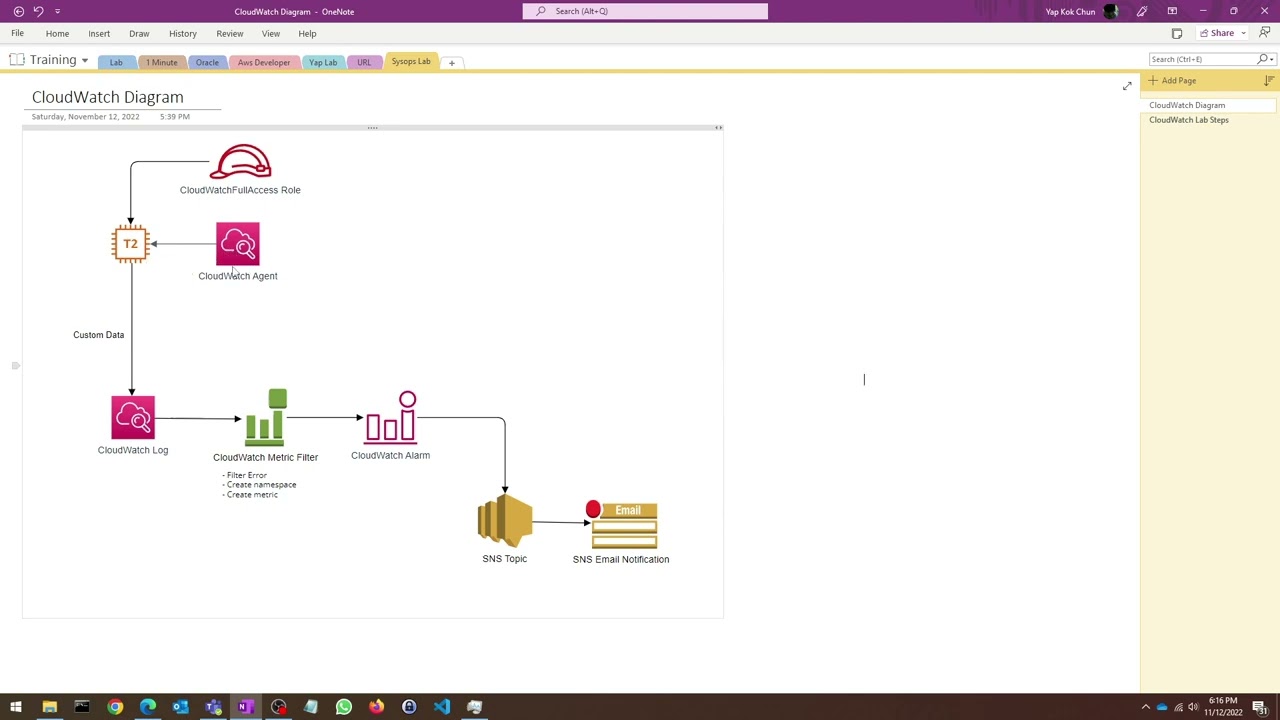Open the Help ribbon tab
The width and height of the screenshot is (1280, 720).
point(307,33)
